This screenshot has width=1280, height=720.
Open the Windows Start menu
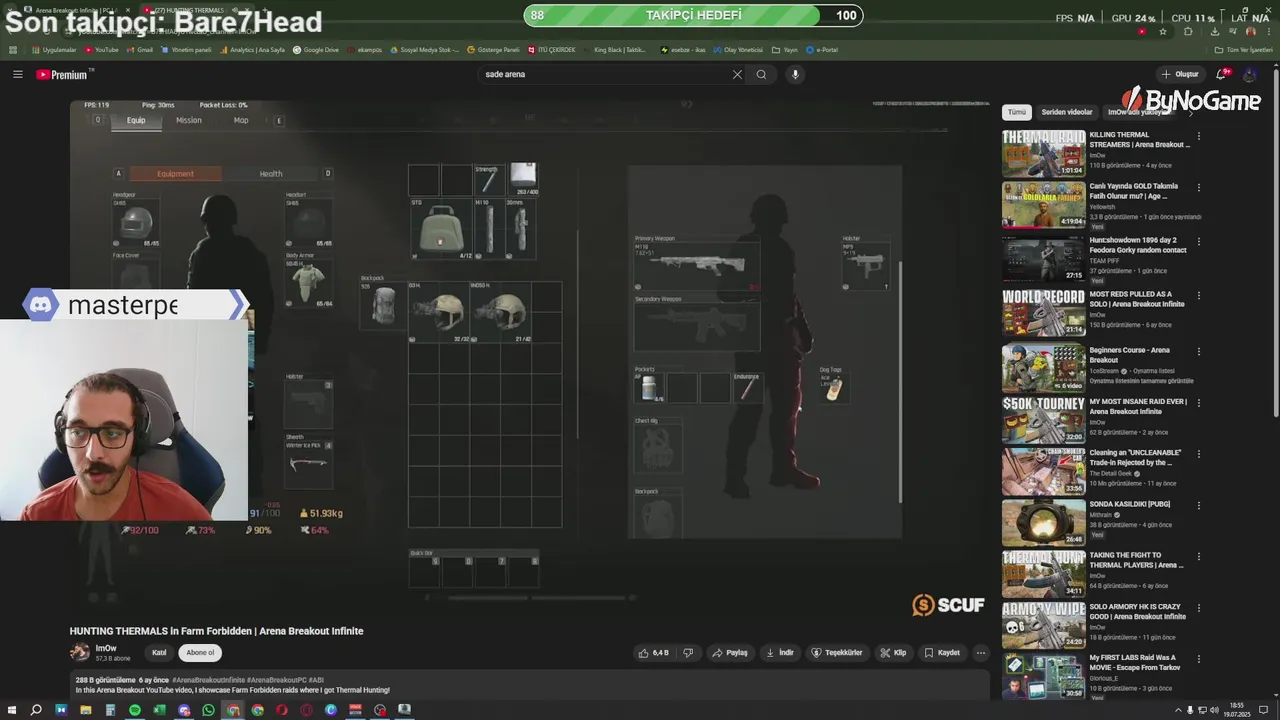pyautogui.click(x=11, y=710)
